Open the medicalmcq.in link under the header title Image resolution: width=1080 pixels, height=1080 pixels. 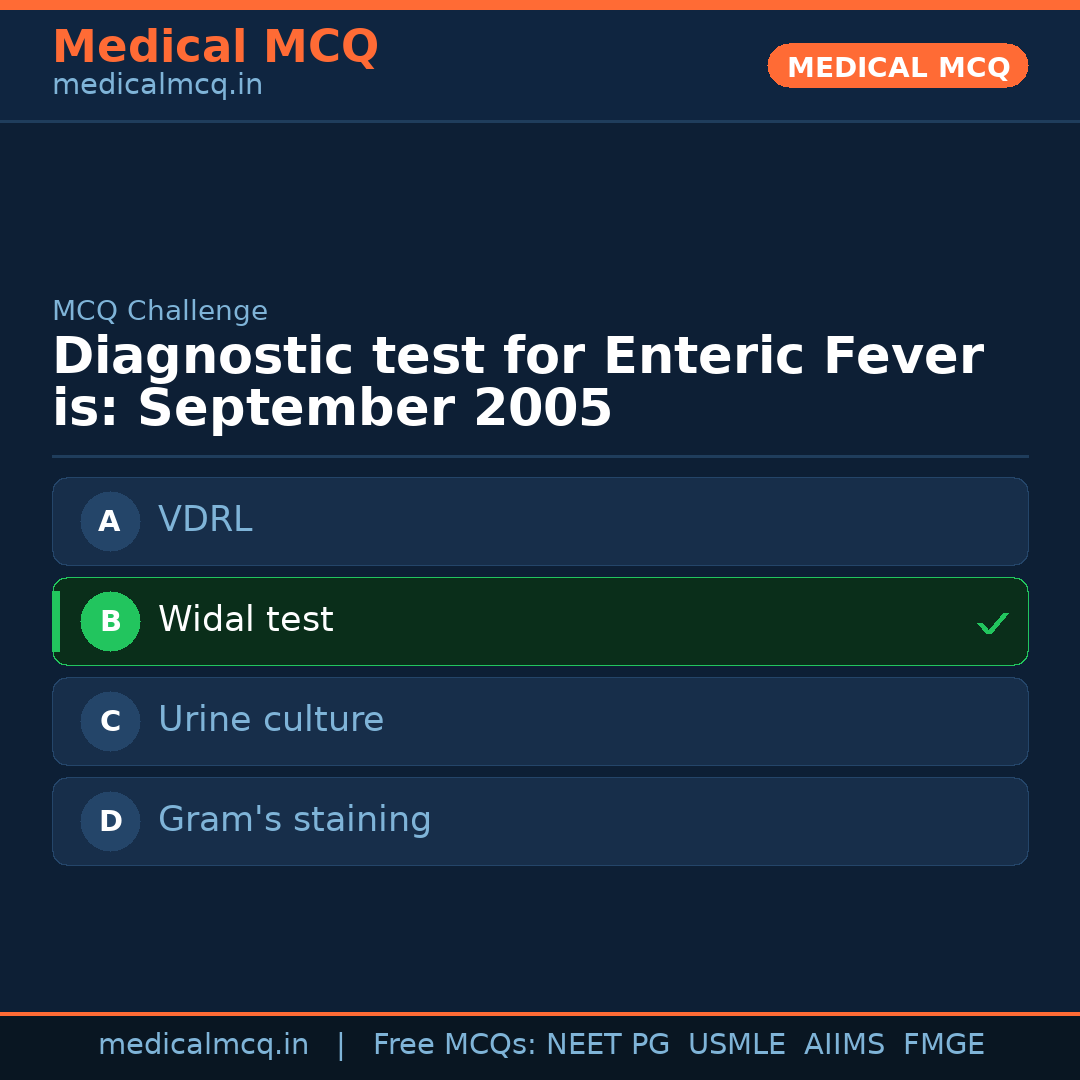[x=157, y=85]
